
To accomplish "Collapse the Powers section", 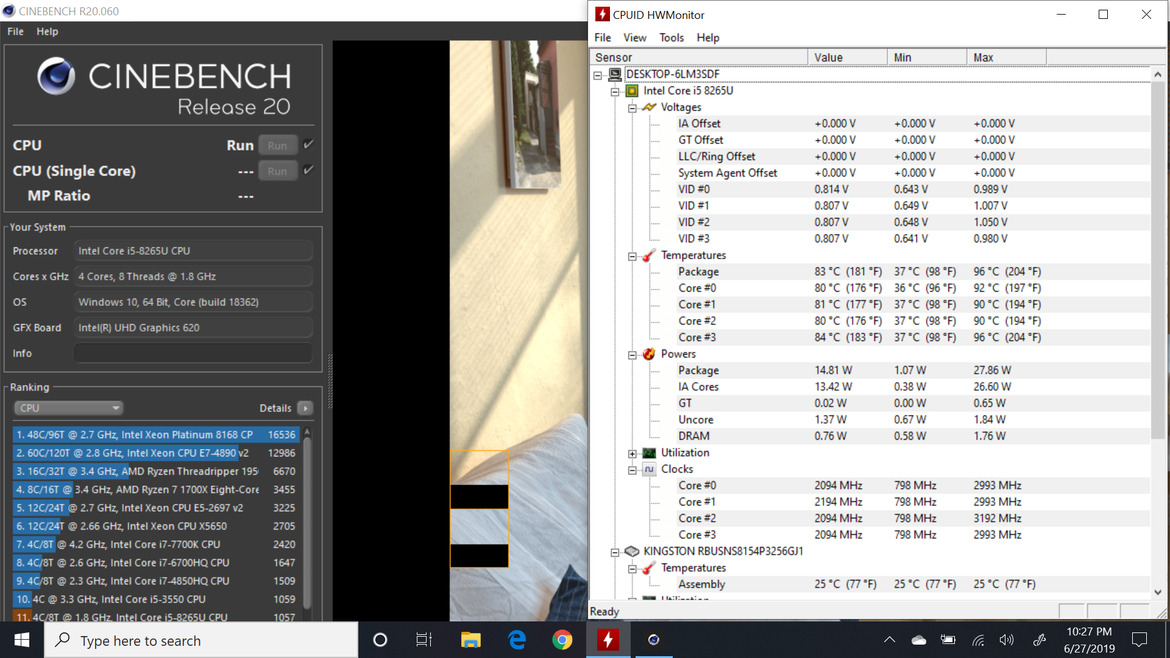I will click(x=632, y=354).
